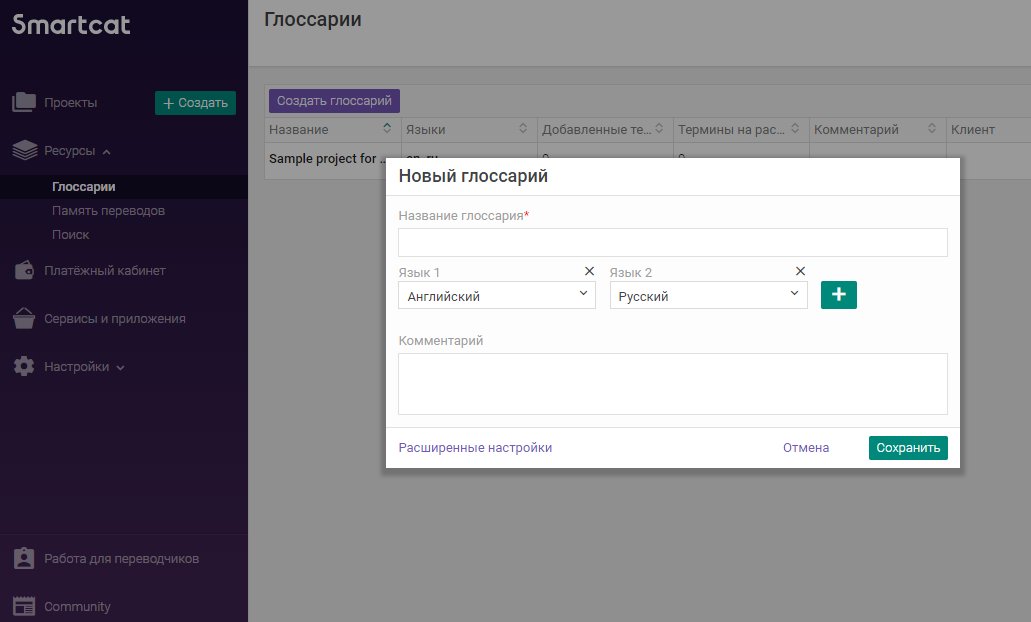Screen dimensions: 1031x622
Task: Clear Язык 1 using its X icon
Action: tap(589, 270)
